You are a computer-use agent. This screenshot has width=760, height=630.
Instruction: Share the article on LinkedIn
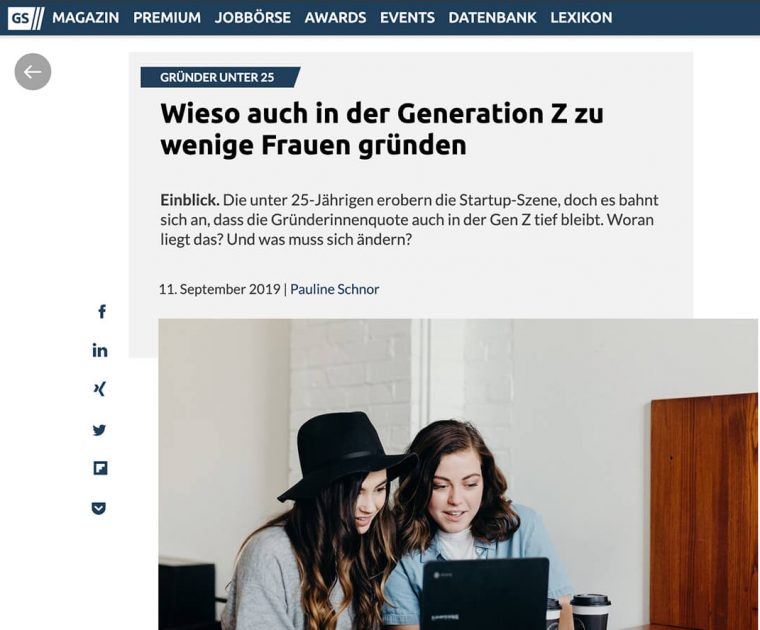coord(100,350)
